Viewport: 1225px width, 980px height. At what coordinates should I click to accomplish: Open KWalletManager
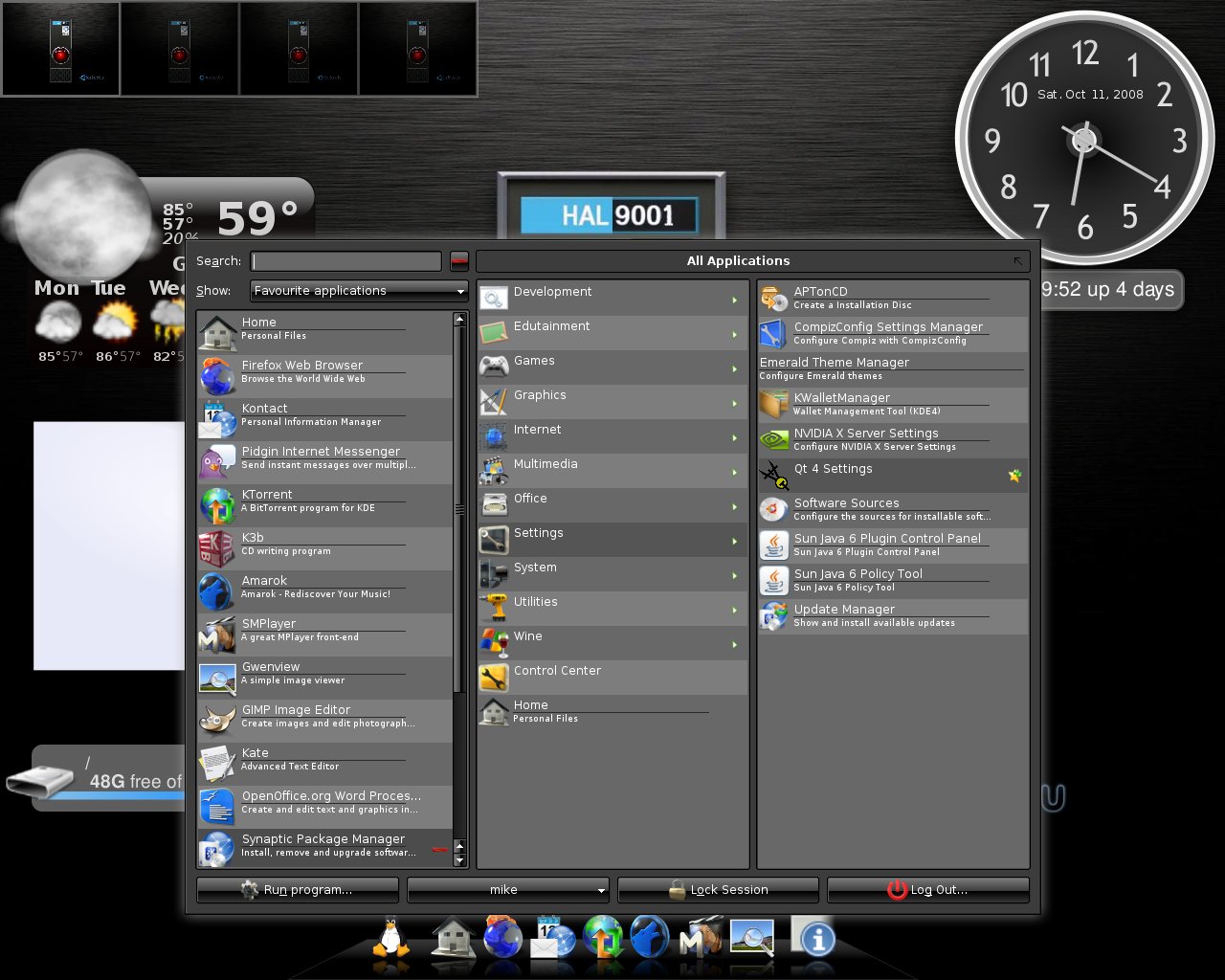[x=893, y=405]
